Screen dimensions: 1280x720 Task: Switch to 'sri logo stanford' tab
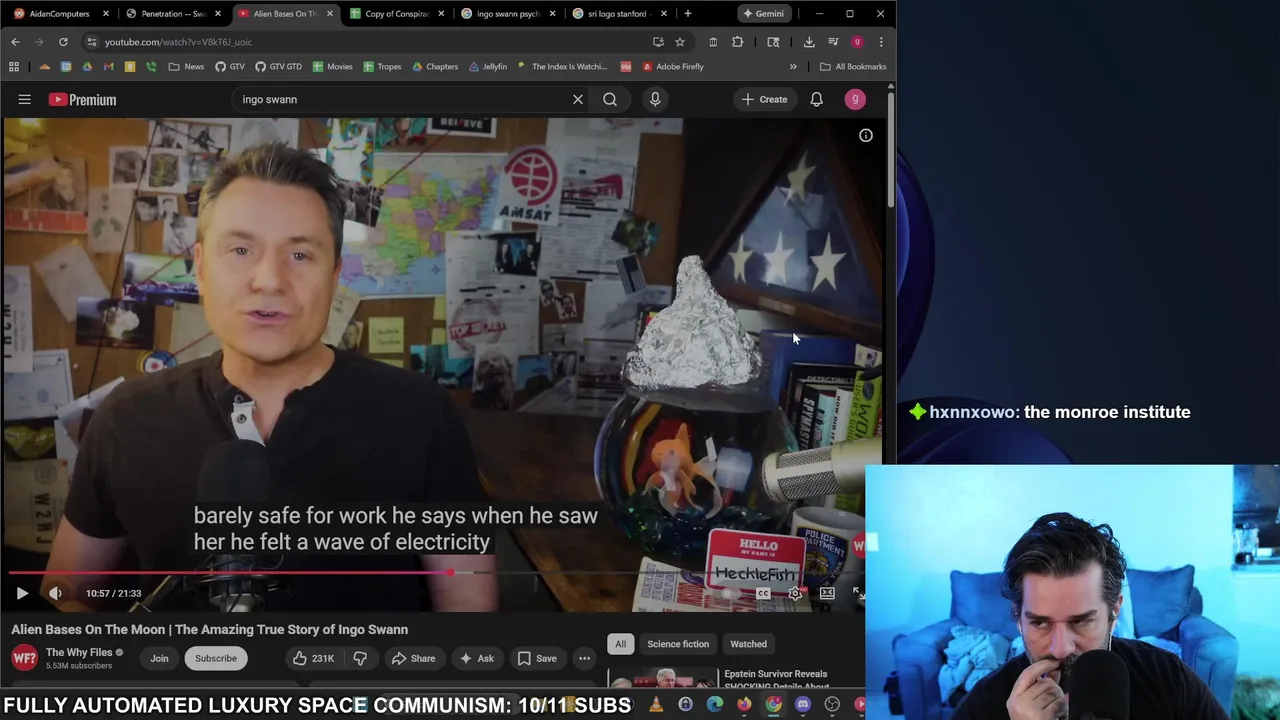[617, 13]
